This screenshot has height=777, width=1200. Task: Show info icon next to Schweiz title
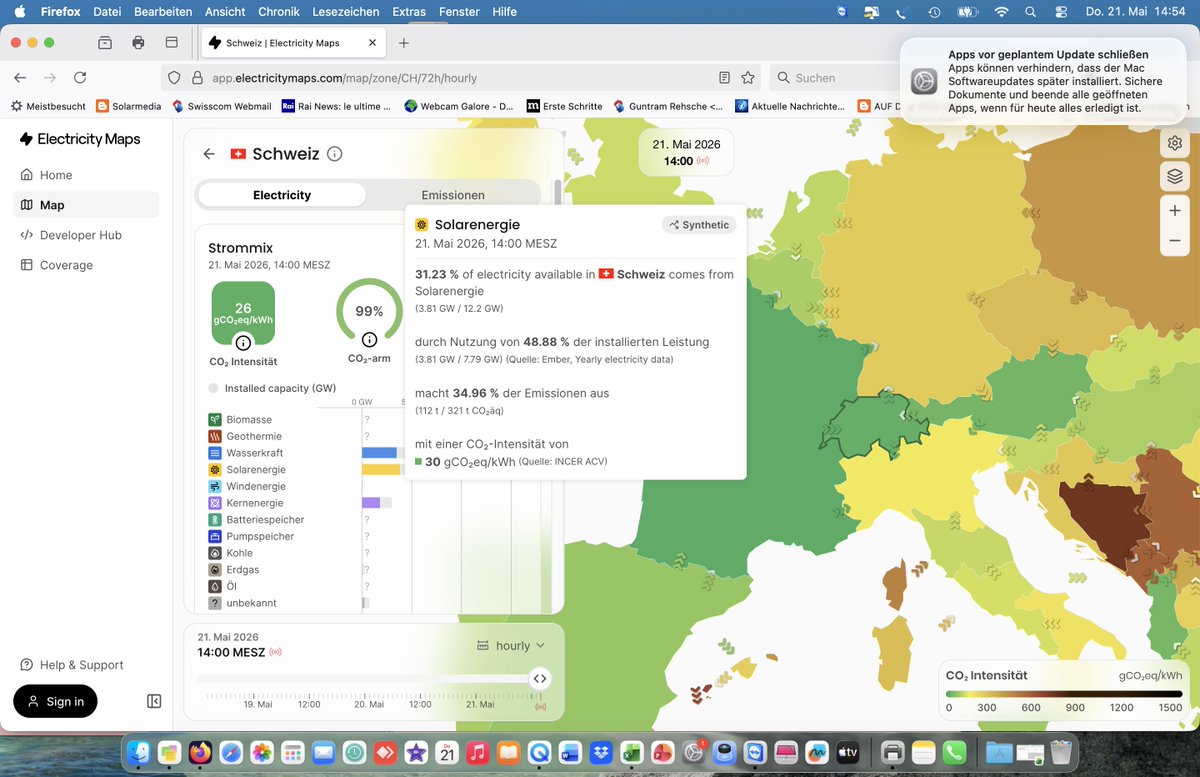click(335, 154)
